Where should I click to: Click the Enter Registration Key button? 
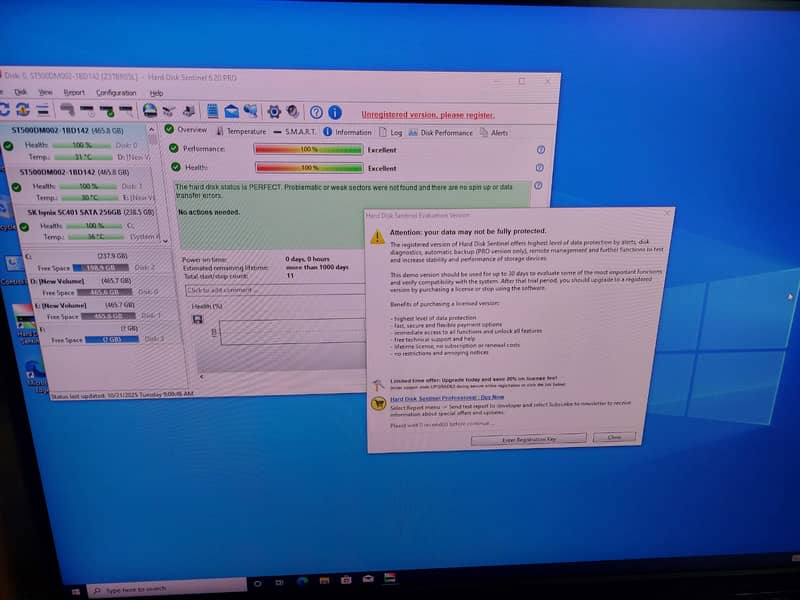point(529,439)
